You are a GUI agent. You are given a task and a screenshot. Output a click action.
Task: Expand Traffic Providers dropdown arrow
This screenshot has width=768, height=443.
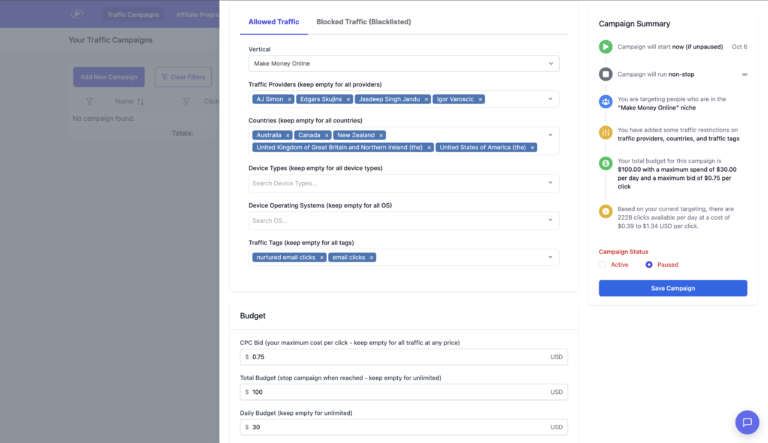(551, 99)
